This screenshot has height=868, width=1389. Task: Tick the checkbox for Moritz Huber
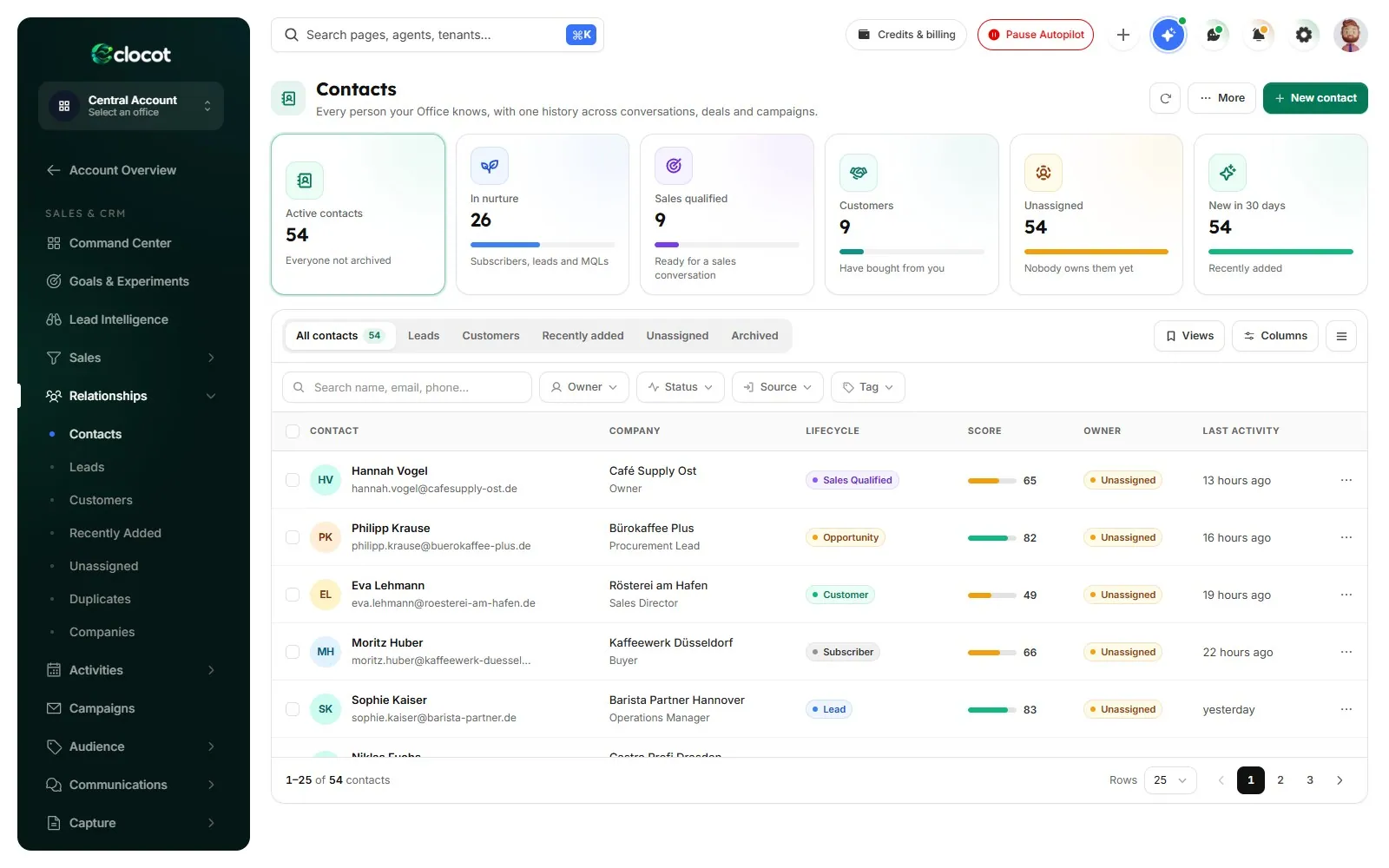pyautogui.click(x=293, y=652)
